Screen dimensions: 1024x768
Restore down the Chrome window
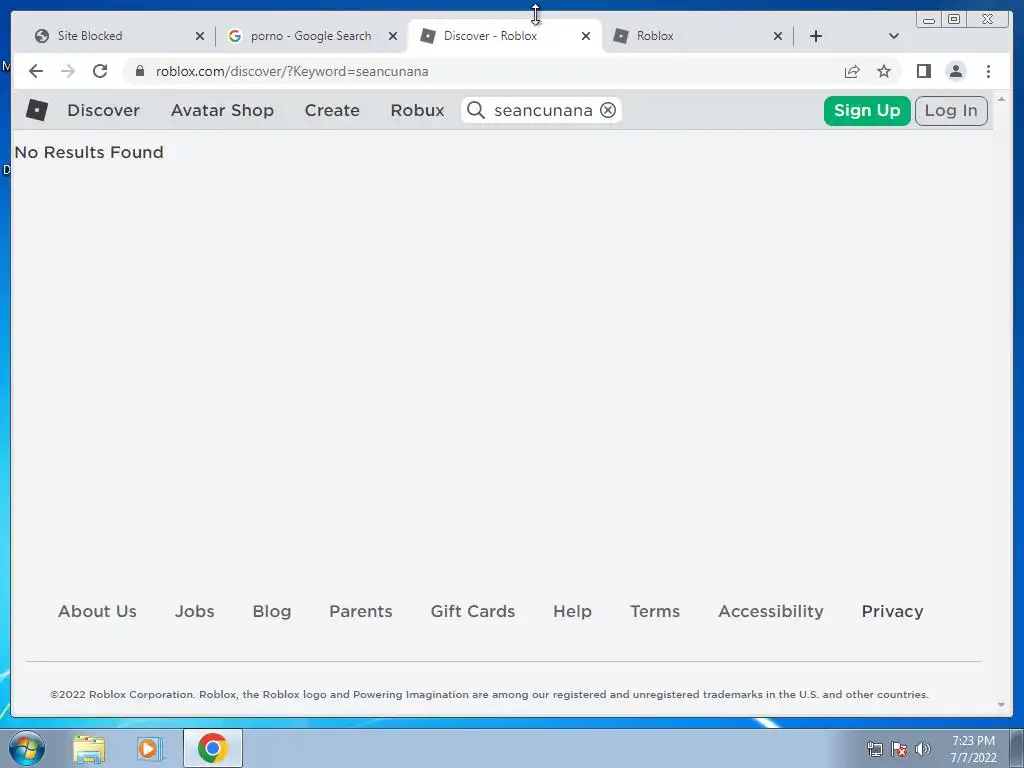pos(953,20)
